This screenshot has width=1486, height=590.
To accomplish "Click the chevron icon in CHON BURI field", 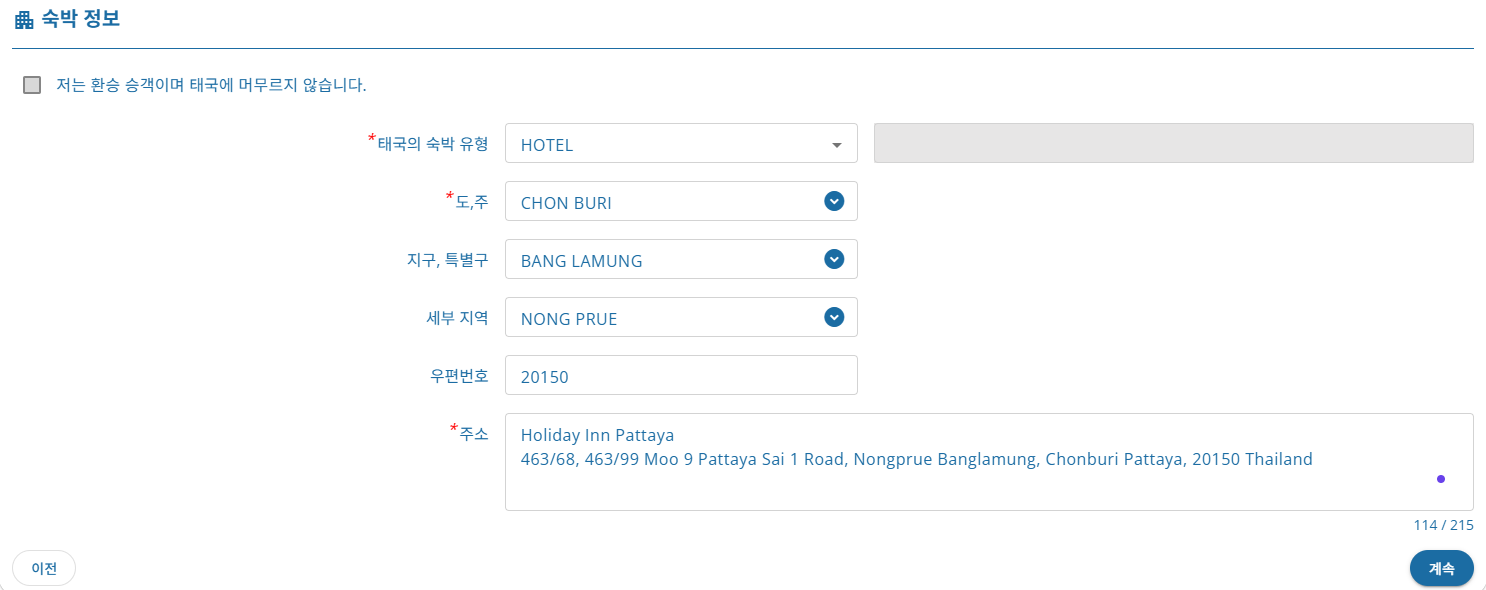I will [834, 201].
